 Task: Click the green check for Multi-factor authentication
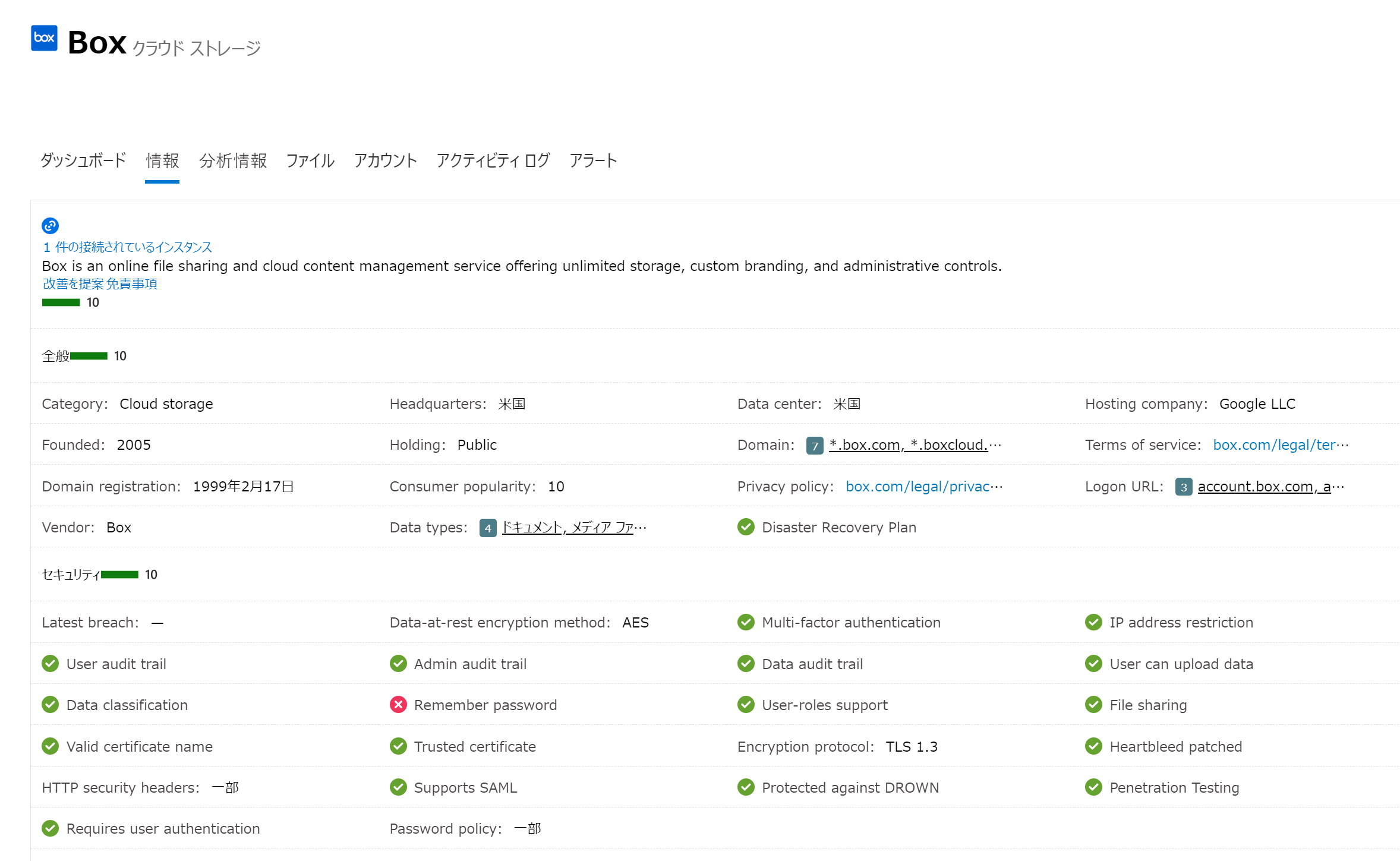(x=746, y=622)
